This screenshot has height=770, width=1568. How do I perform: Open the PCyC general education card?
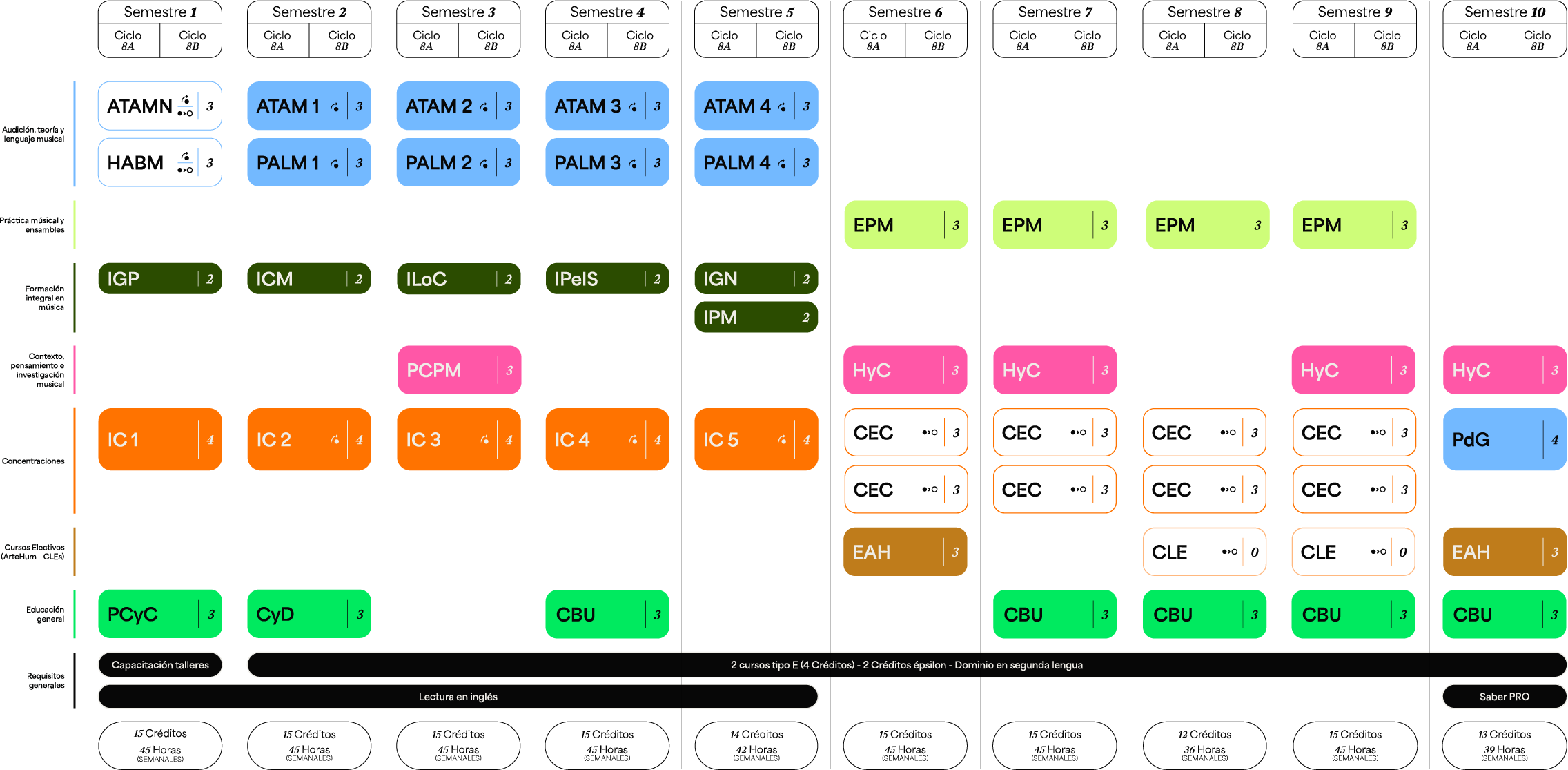160,614
